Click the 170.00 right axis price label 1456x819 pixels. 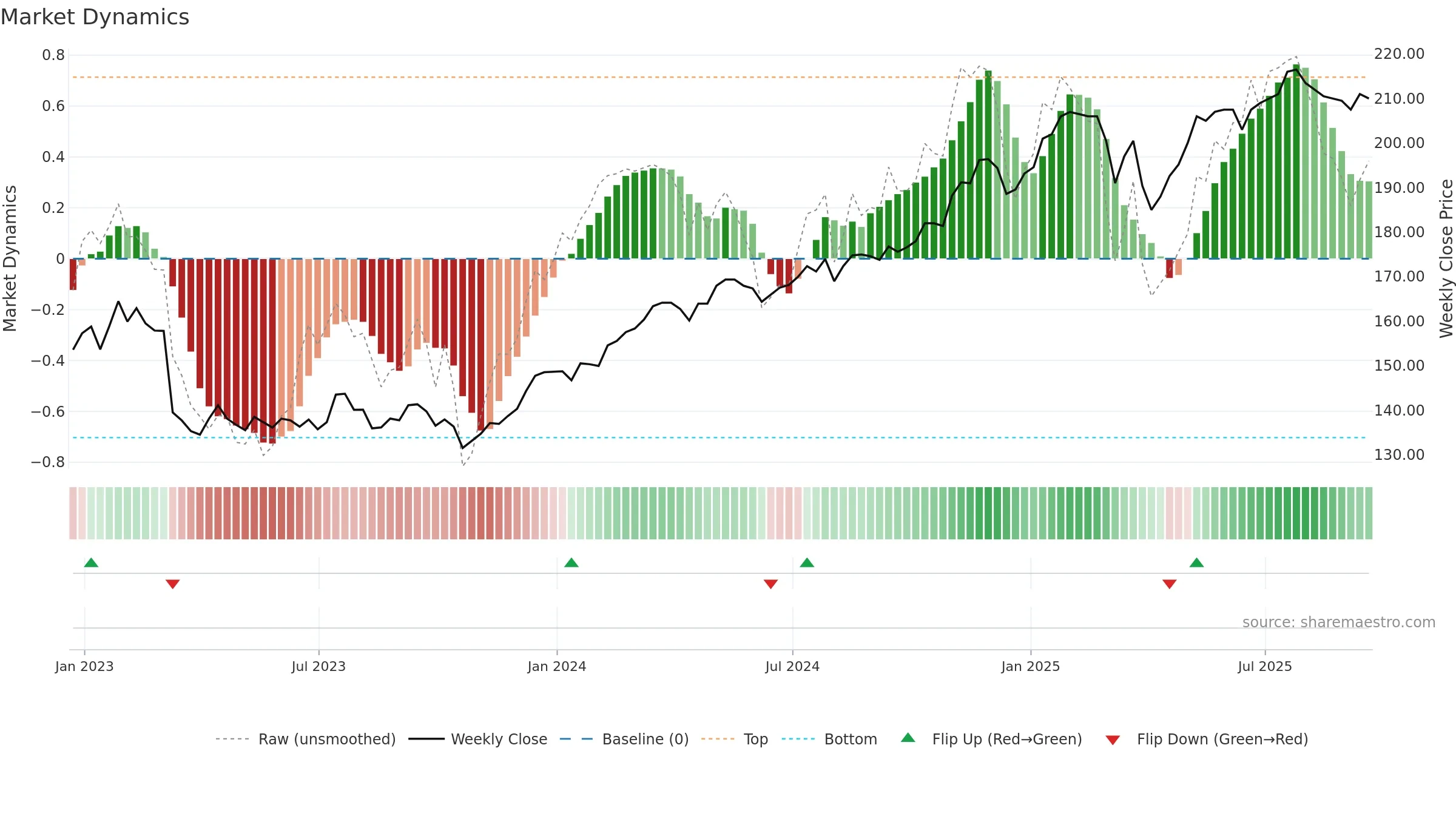pos(1399,277)
